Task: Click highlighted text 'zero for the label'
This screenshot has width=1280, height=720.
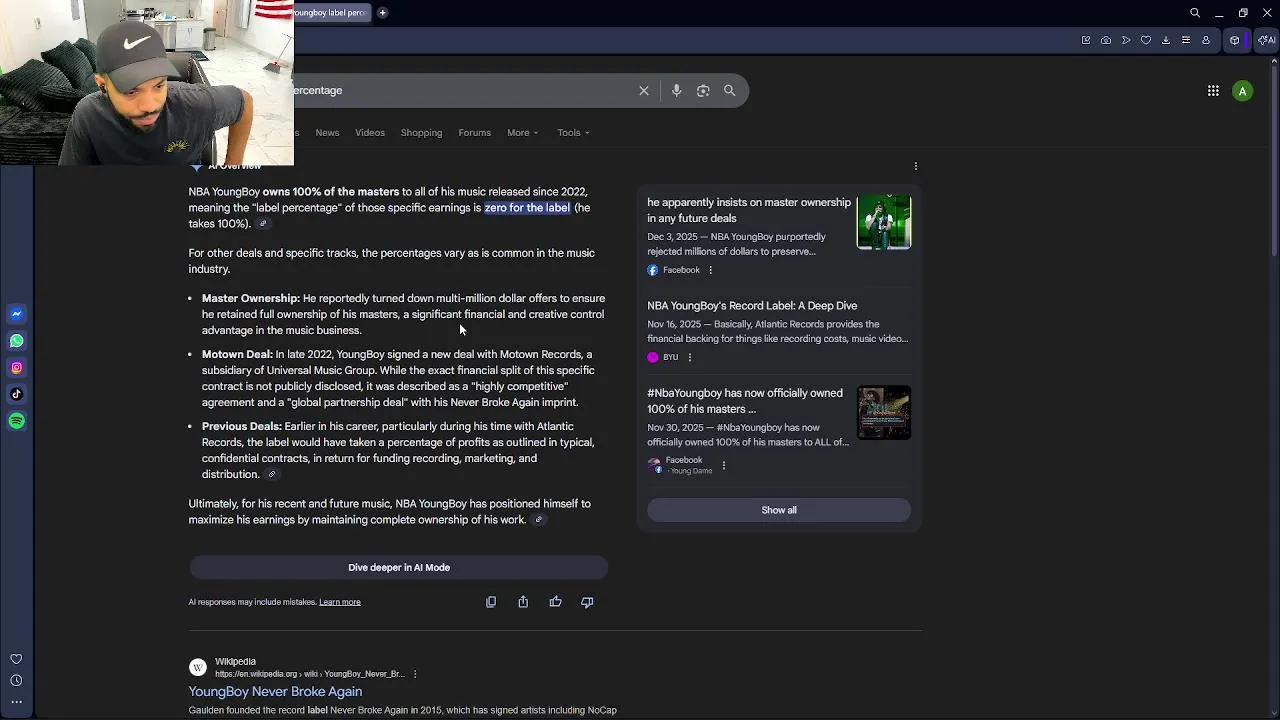Action: (527, 208)
